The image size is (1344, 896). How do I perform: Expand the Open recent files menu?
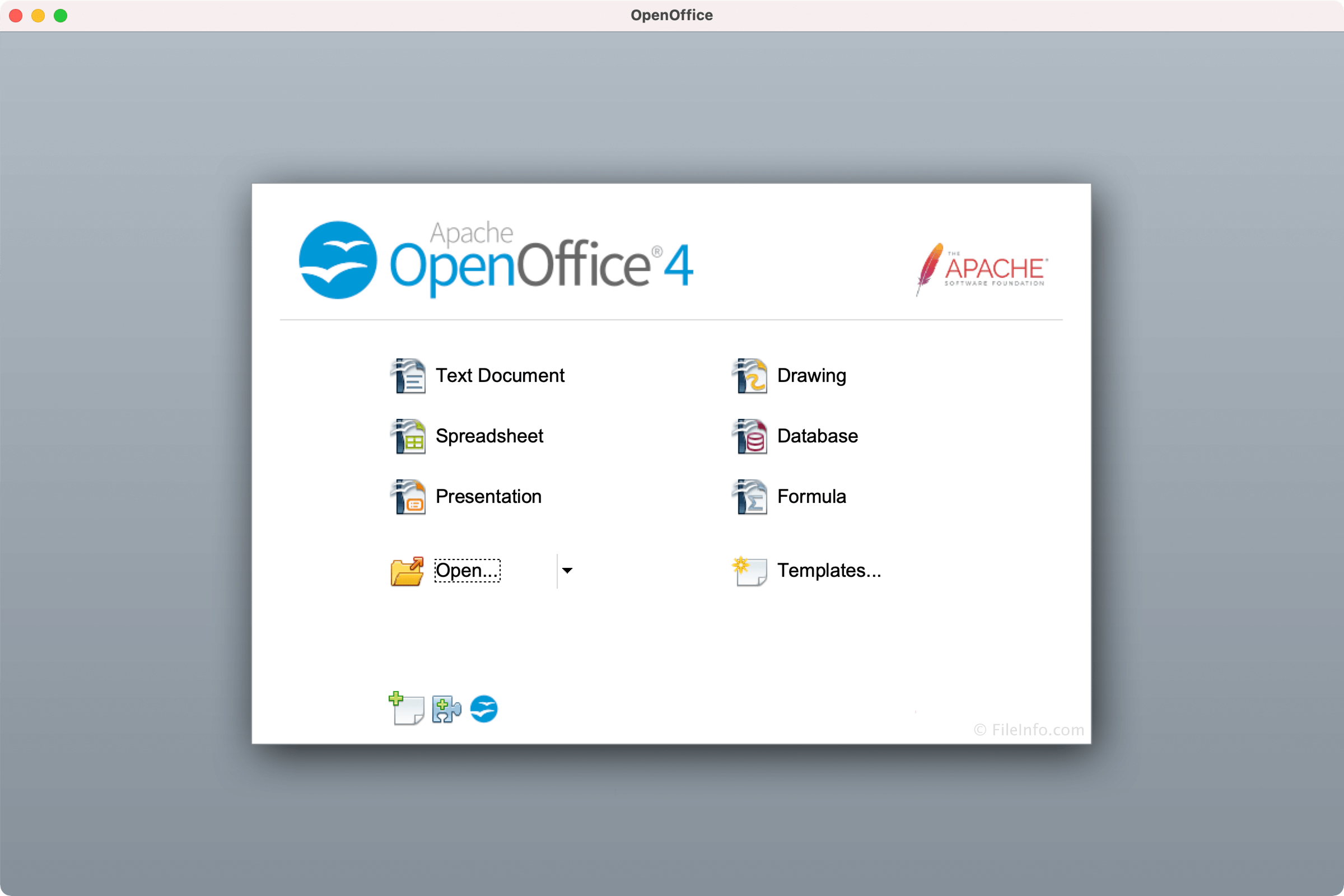(568, 569)
